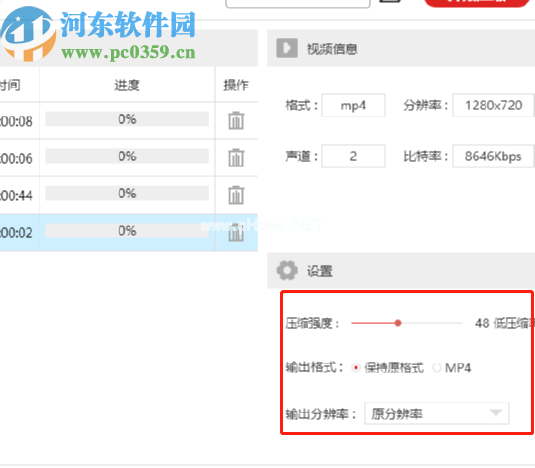The width and height of the screenshot is (535, 468).
Task: Delete the highlighted 00:02 video row
Action: (x=236, y=233)
